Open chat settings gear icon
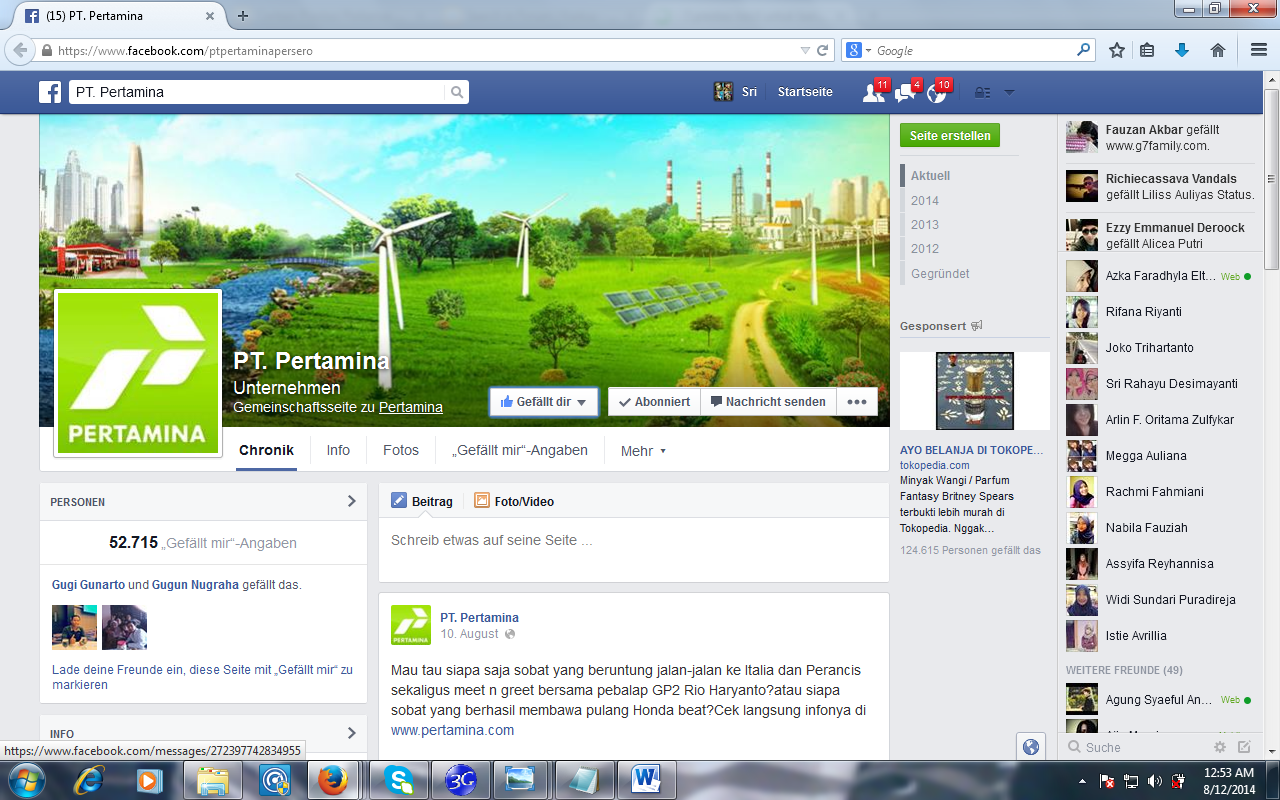The width and height of the screenshot is (1280, 800). tap(1220, 747)
